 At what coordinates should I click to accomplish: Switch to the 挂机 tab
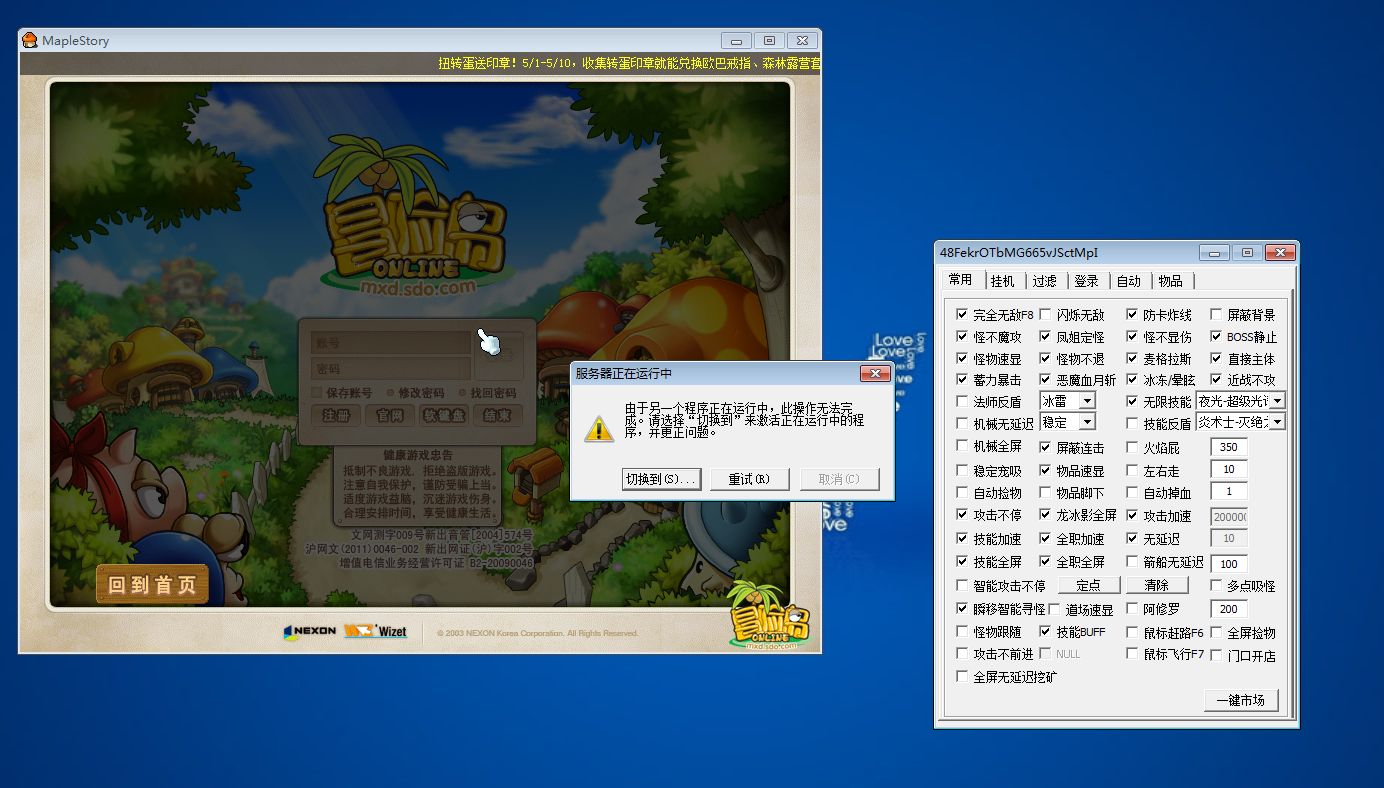click(1003, 281)
